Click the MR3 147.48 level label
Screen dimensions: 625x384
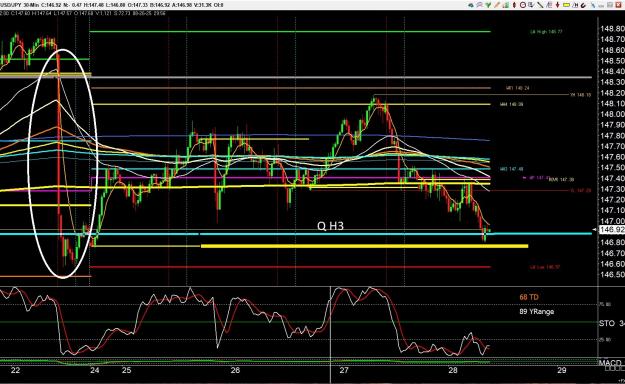click(511, 169)
